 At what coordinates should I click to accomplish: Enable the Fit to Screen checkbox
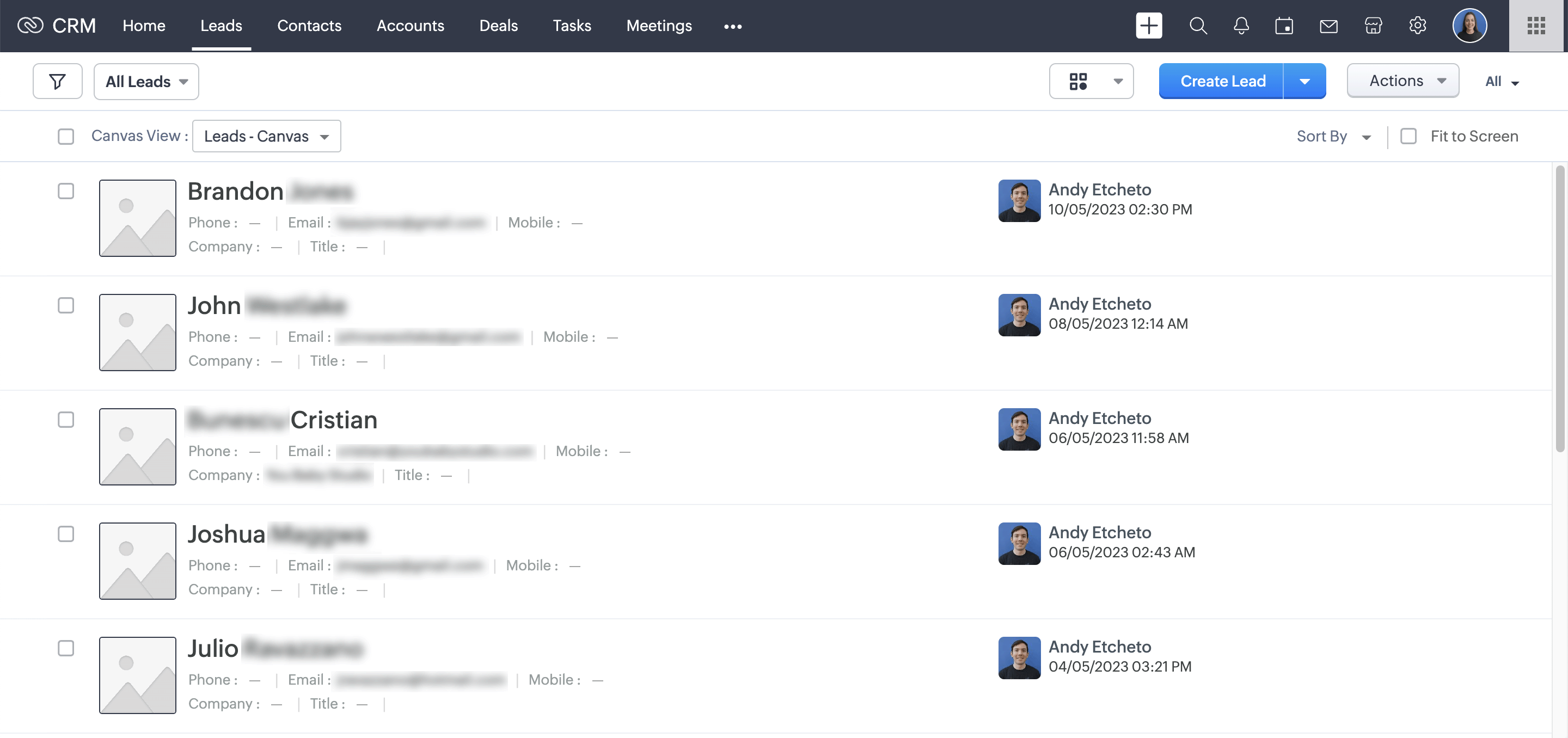pyautogui.click(x=1408, y=136)
